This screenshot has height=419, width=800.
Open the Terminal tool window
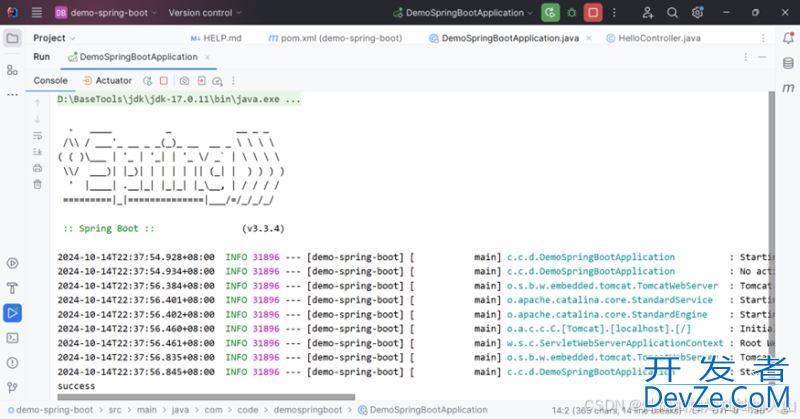12,338
